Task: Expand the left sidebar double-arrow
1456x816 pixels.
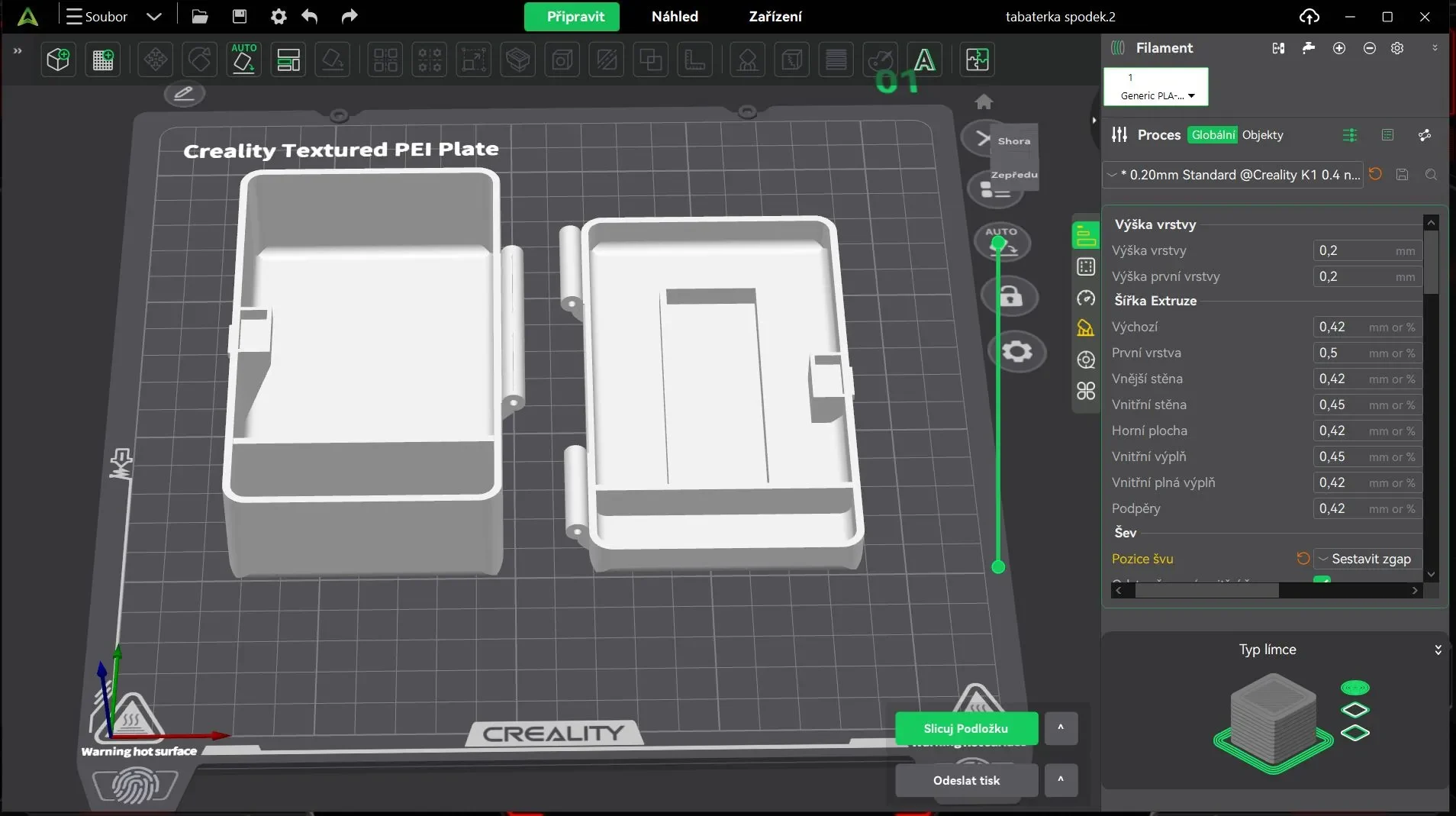Action: pyautogui.click(x=18, y=51)
